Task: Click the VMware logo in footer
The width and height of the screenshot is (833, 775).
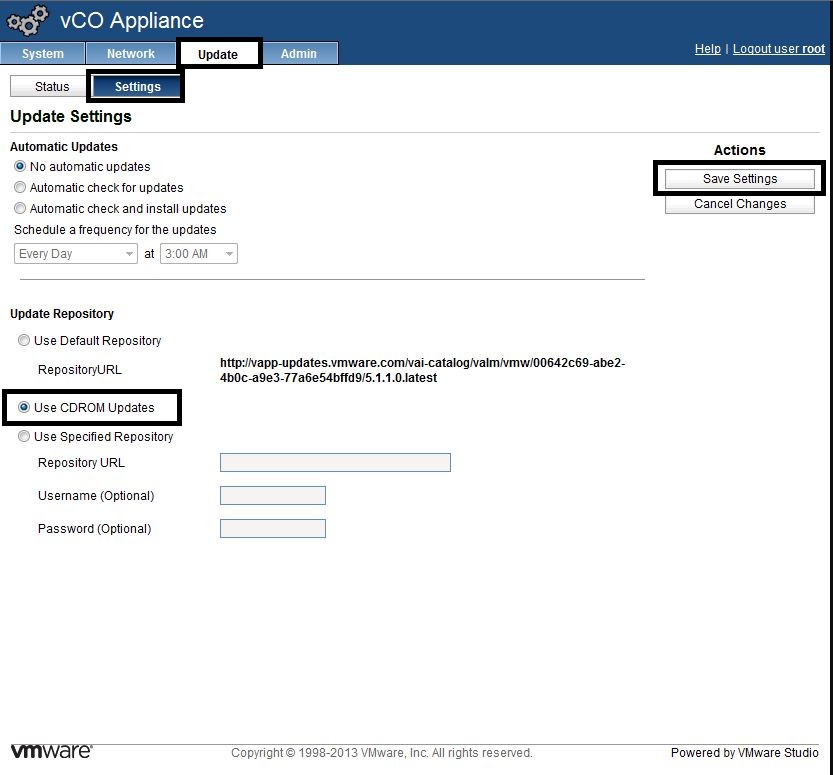Action: [x=51, y=751]
